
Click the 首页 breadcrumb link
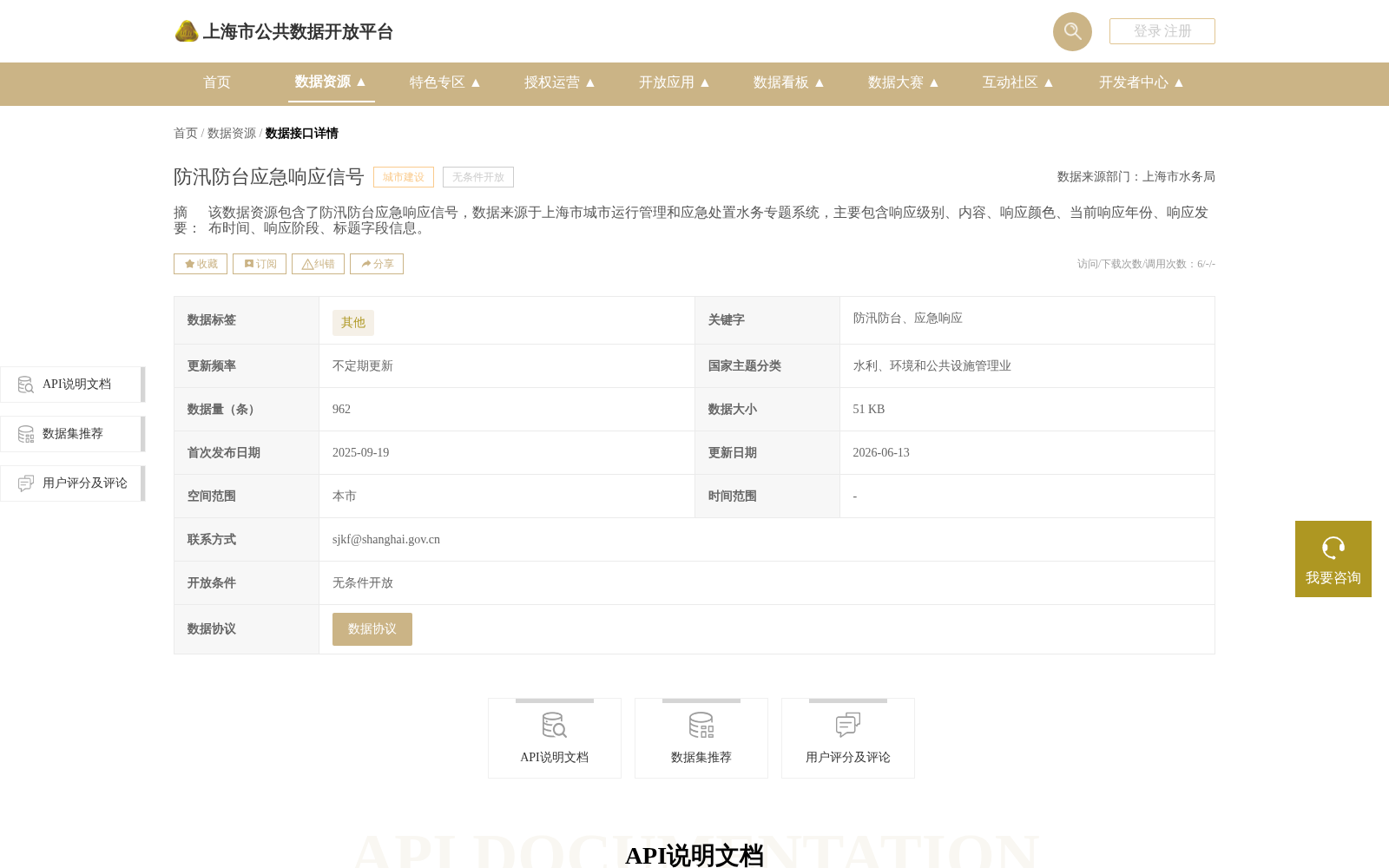(x=186, y=133)
